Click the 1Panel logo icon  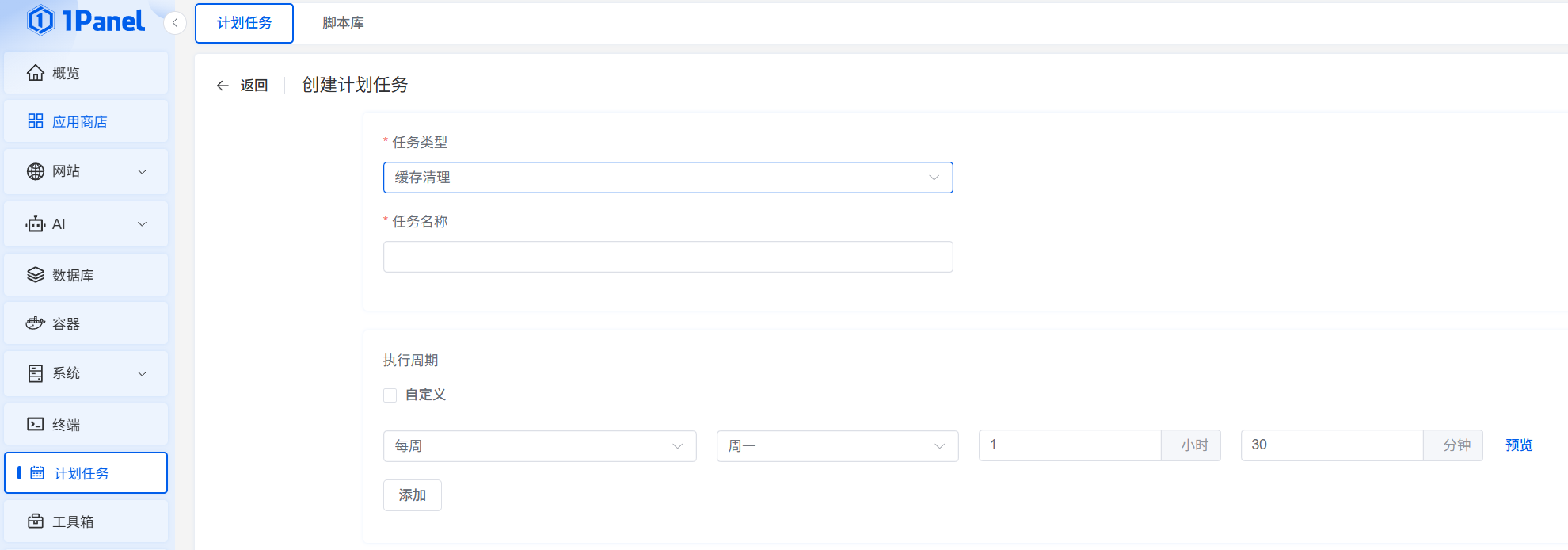40,21
